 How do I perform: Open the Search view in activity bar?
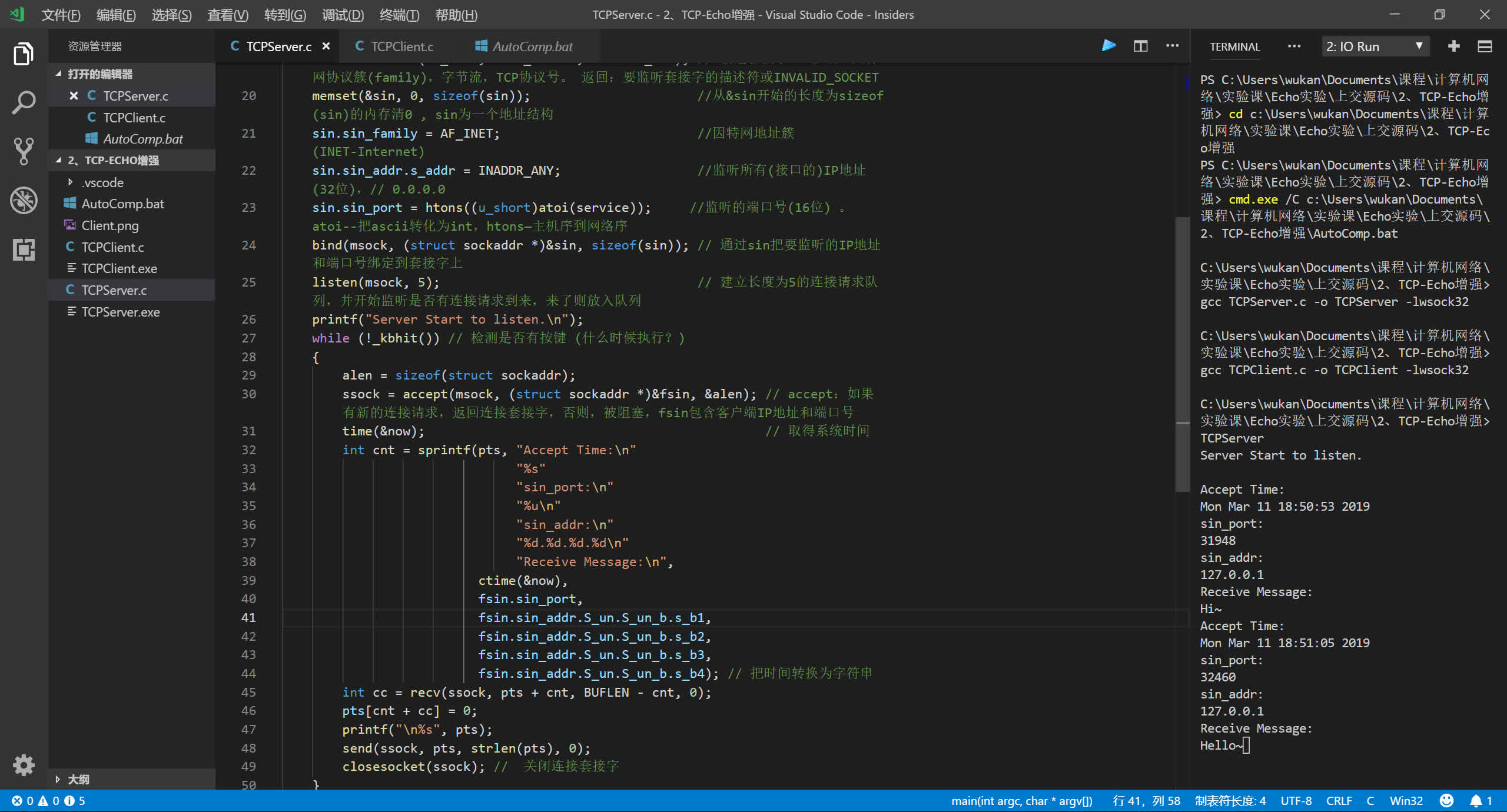tap(24, 102)
